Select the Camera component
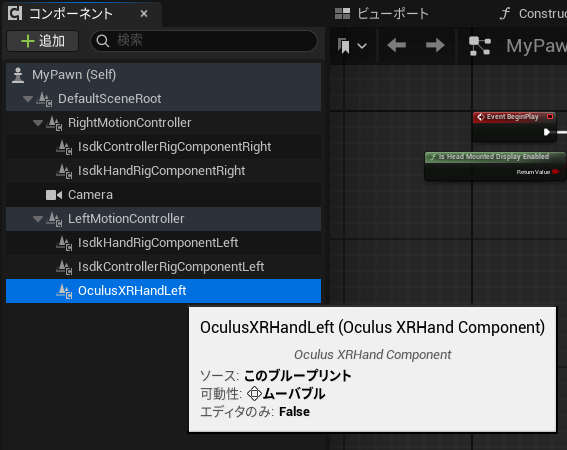The width and height of the screenshot is (567, 450). (163, 195)
